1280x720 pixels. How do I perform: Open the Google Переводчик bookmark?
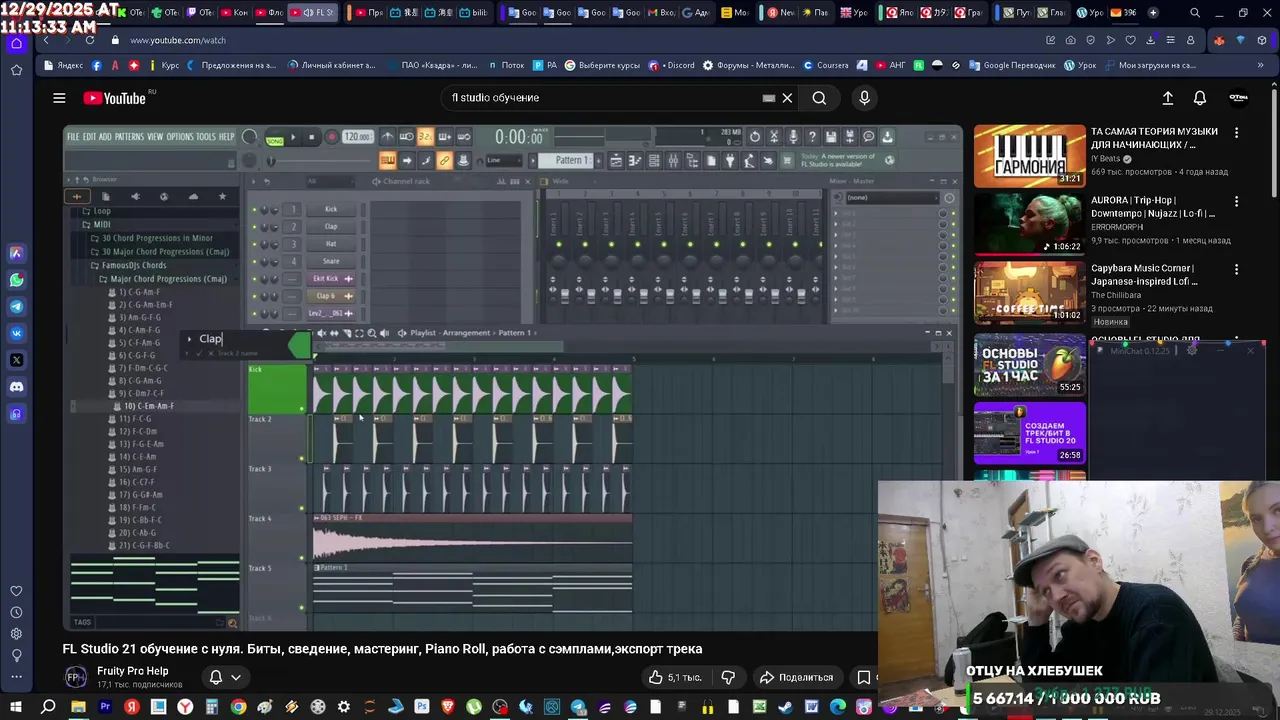(x=1011, y=65)
